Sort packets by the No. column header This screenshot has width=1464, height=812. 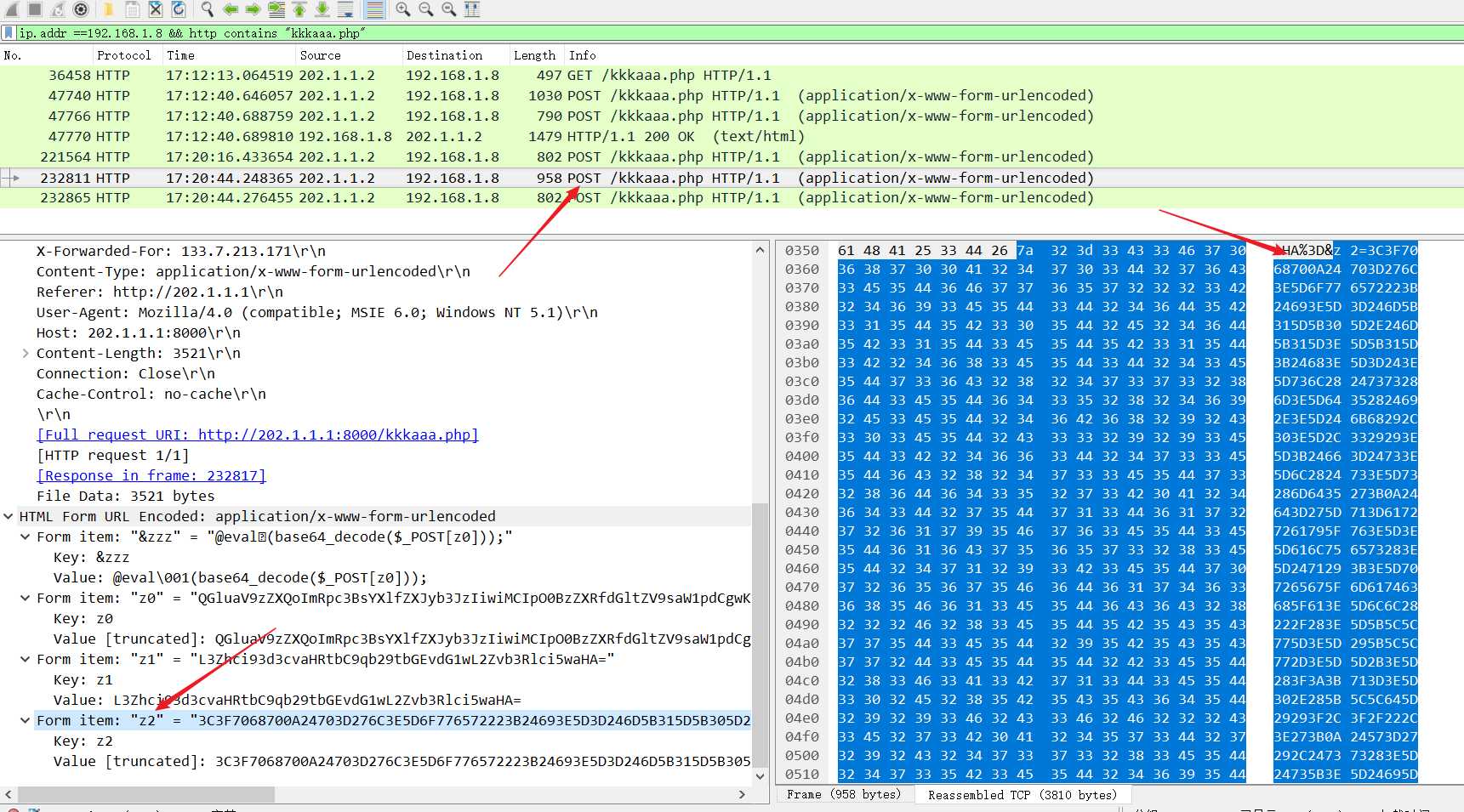tap(47, 55)
